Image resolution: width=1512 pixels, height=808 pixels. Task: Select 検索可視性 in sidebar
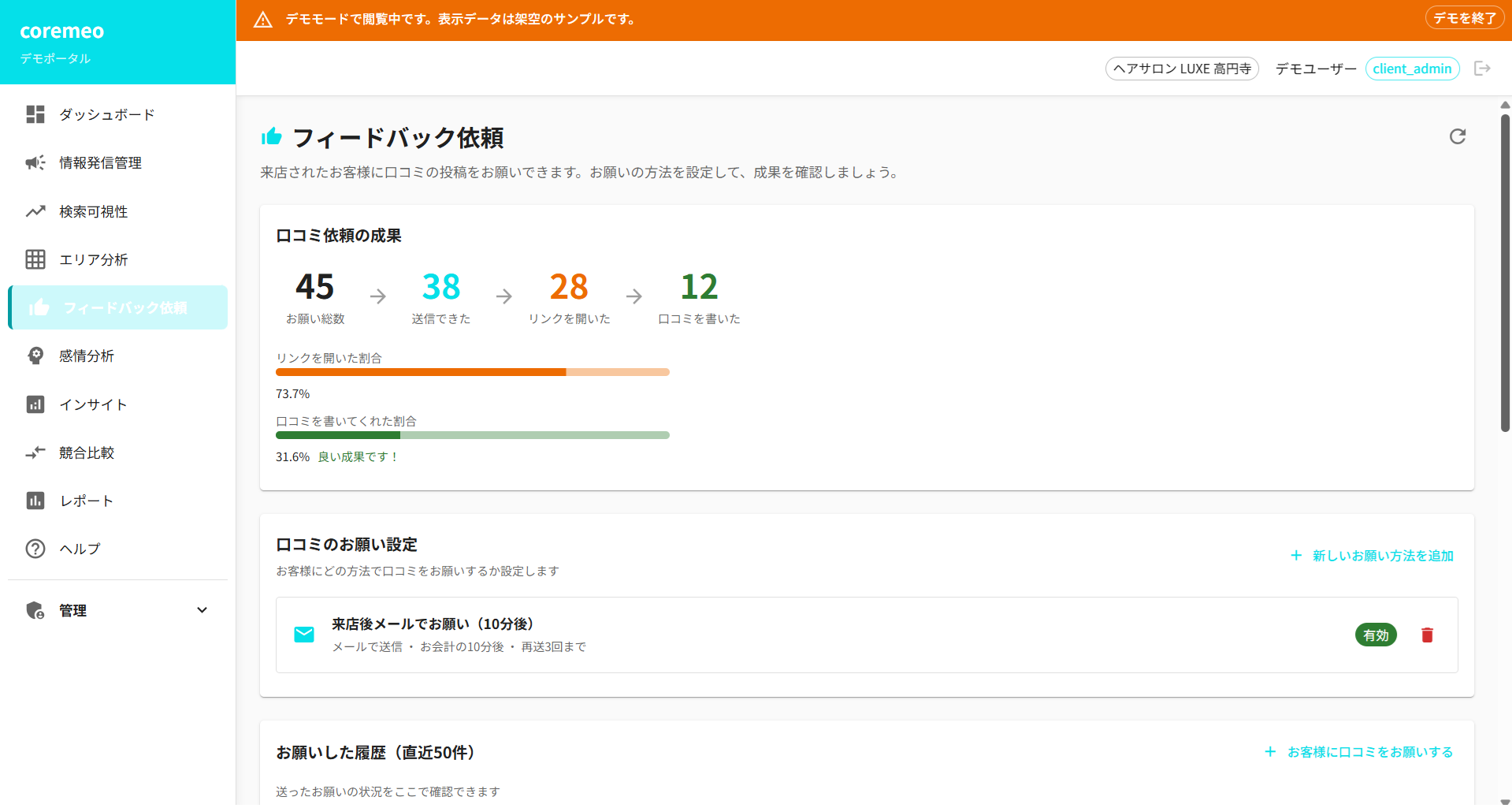tap(118, 211)
